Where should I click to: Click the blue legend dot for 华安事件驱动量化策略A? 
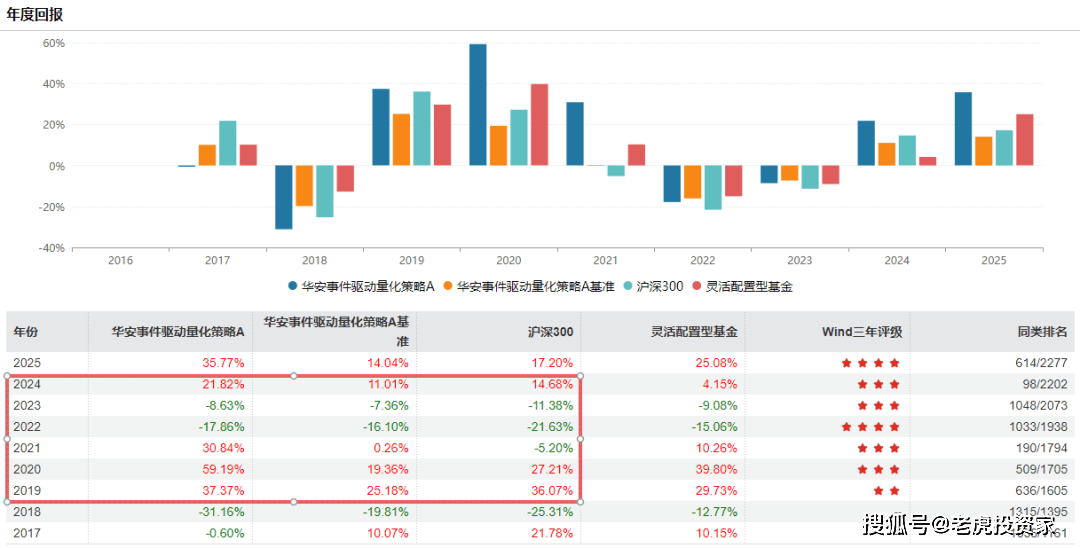293,286
